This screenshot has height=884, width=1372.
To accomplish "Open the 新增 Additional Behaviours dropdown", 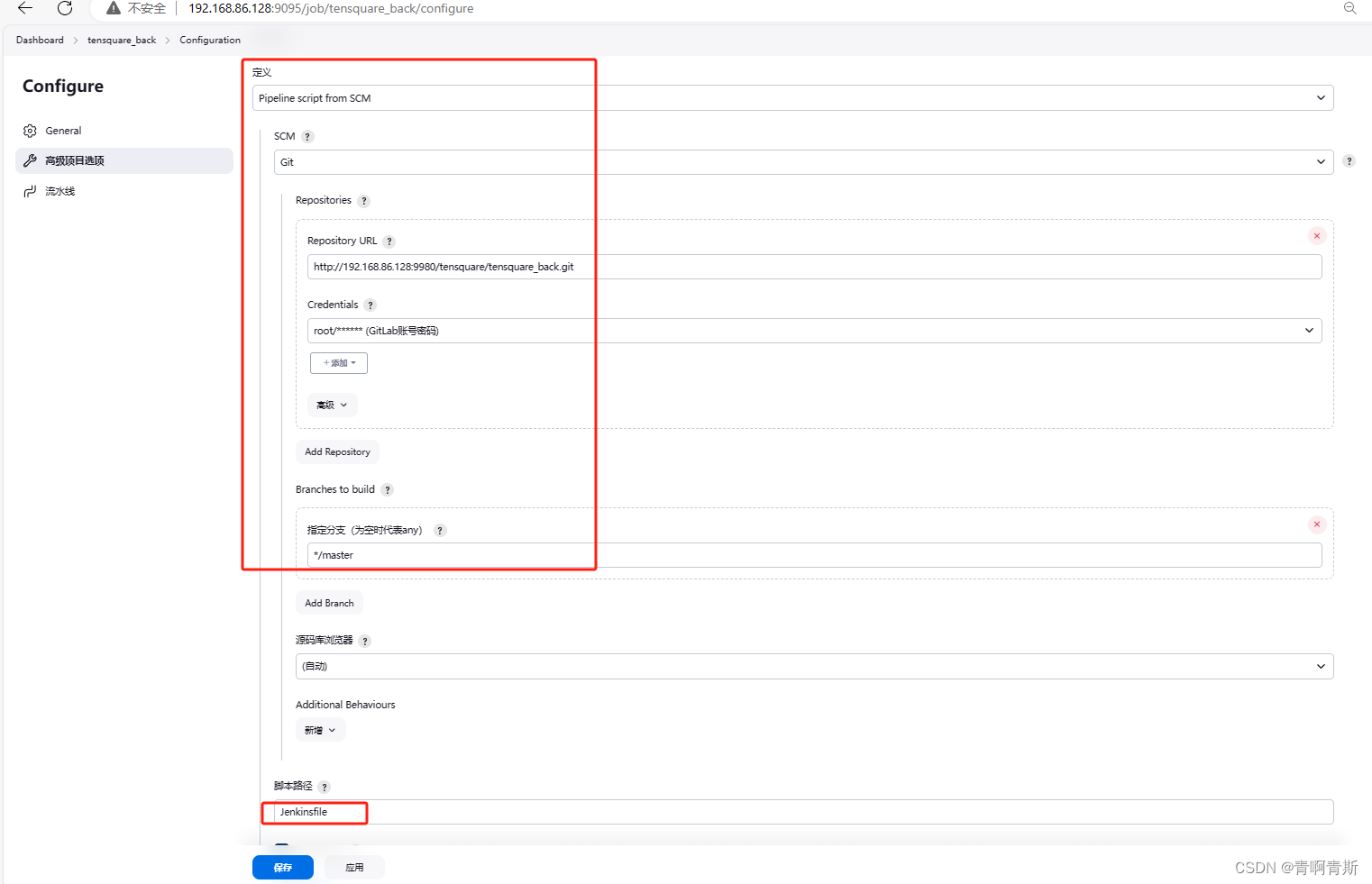I will pos(320,730).
